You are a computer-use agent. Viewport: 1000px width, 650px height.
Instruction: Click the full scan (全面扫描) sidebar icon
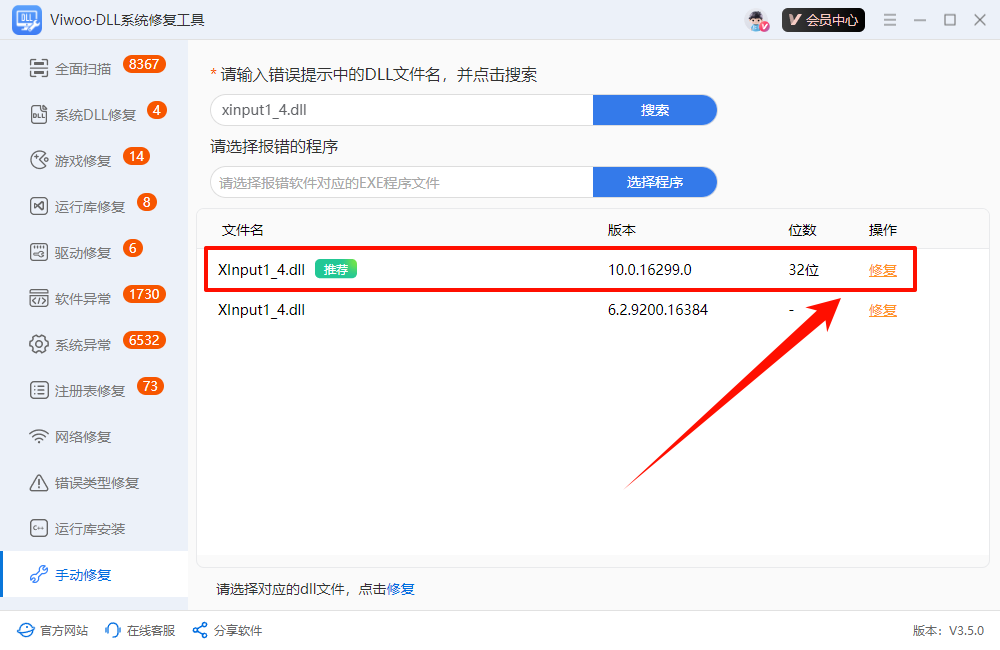[39, 69]
